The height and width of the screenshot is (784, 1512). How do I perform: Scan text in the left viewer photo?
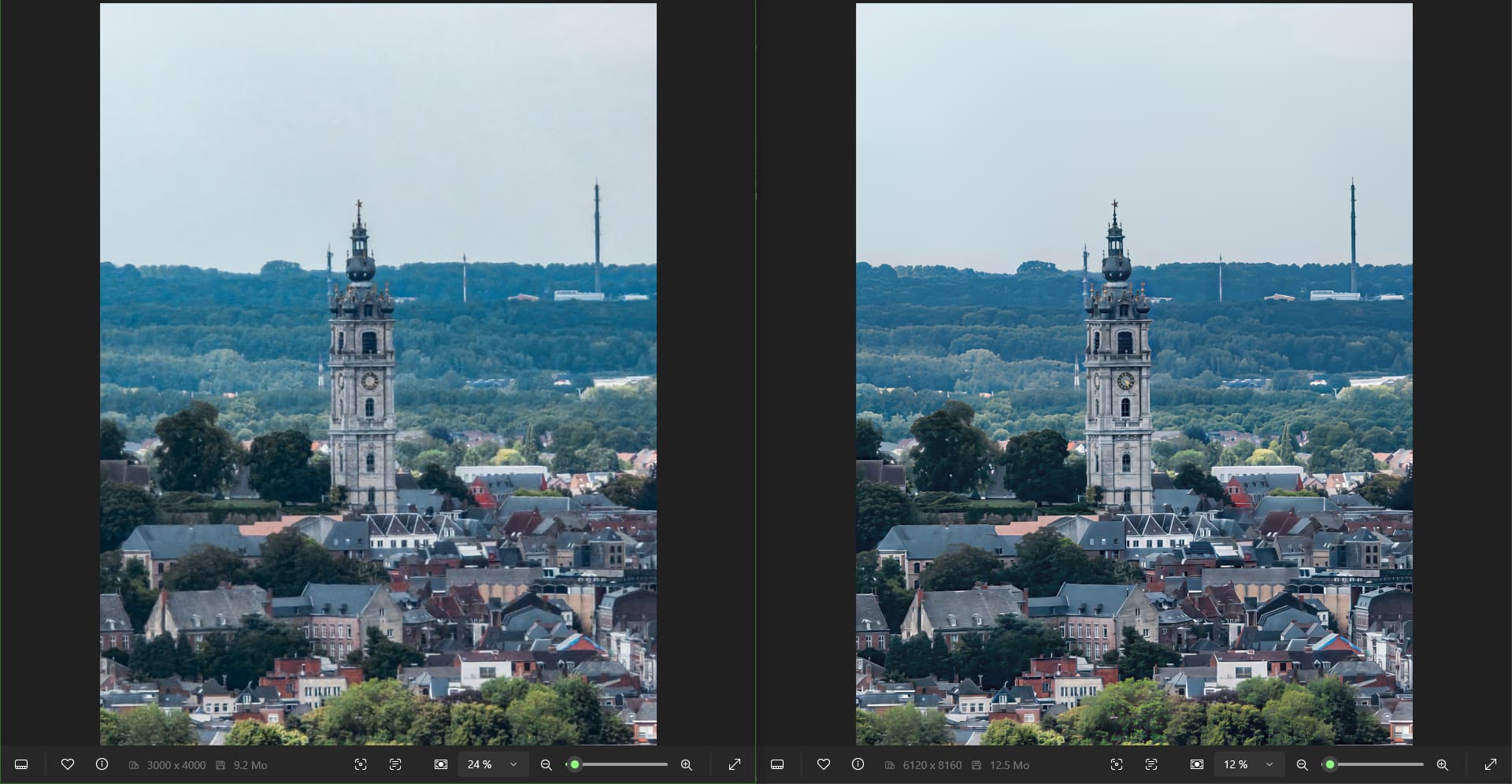[395, 764]
